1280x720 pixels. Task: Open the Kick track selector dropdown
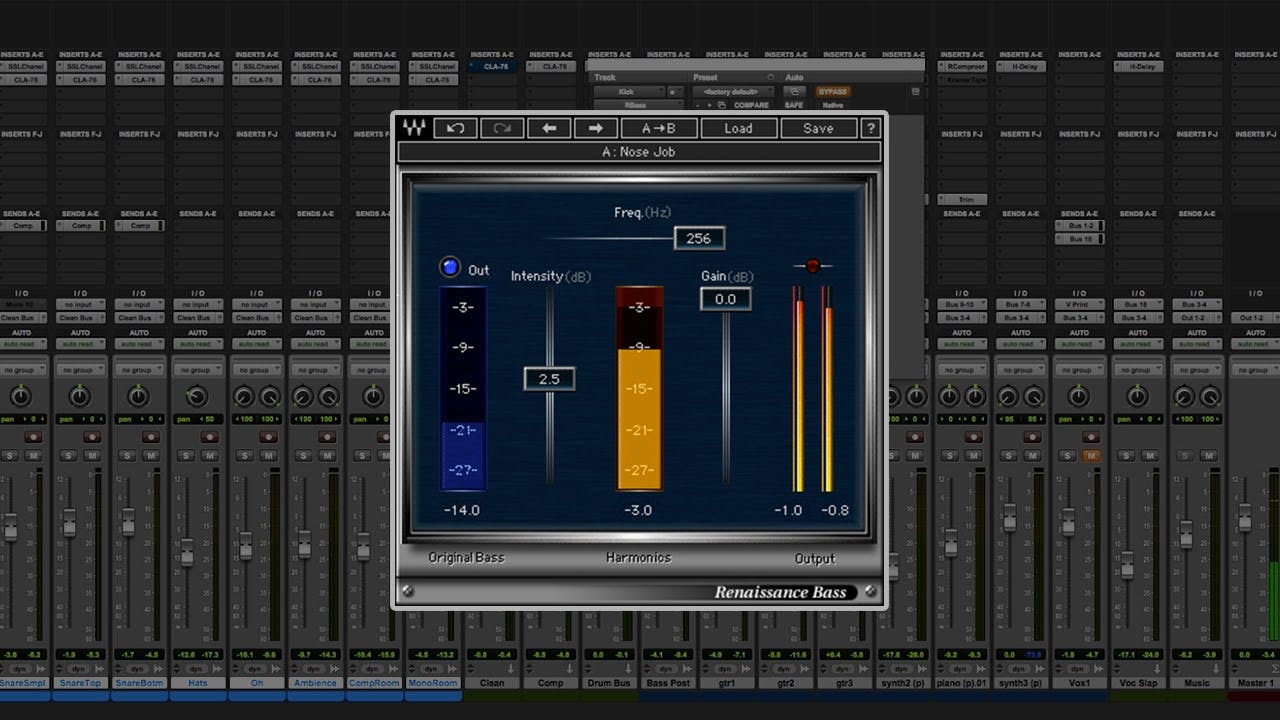pyautogui.click(x=627, y=91)
